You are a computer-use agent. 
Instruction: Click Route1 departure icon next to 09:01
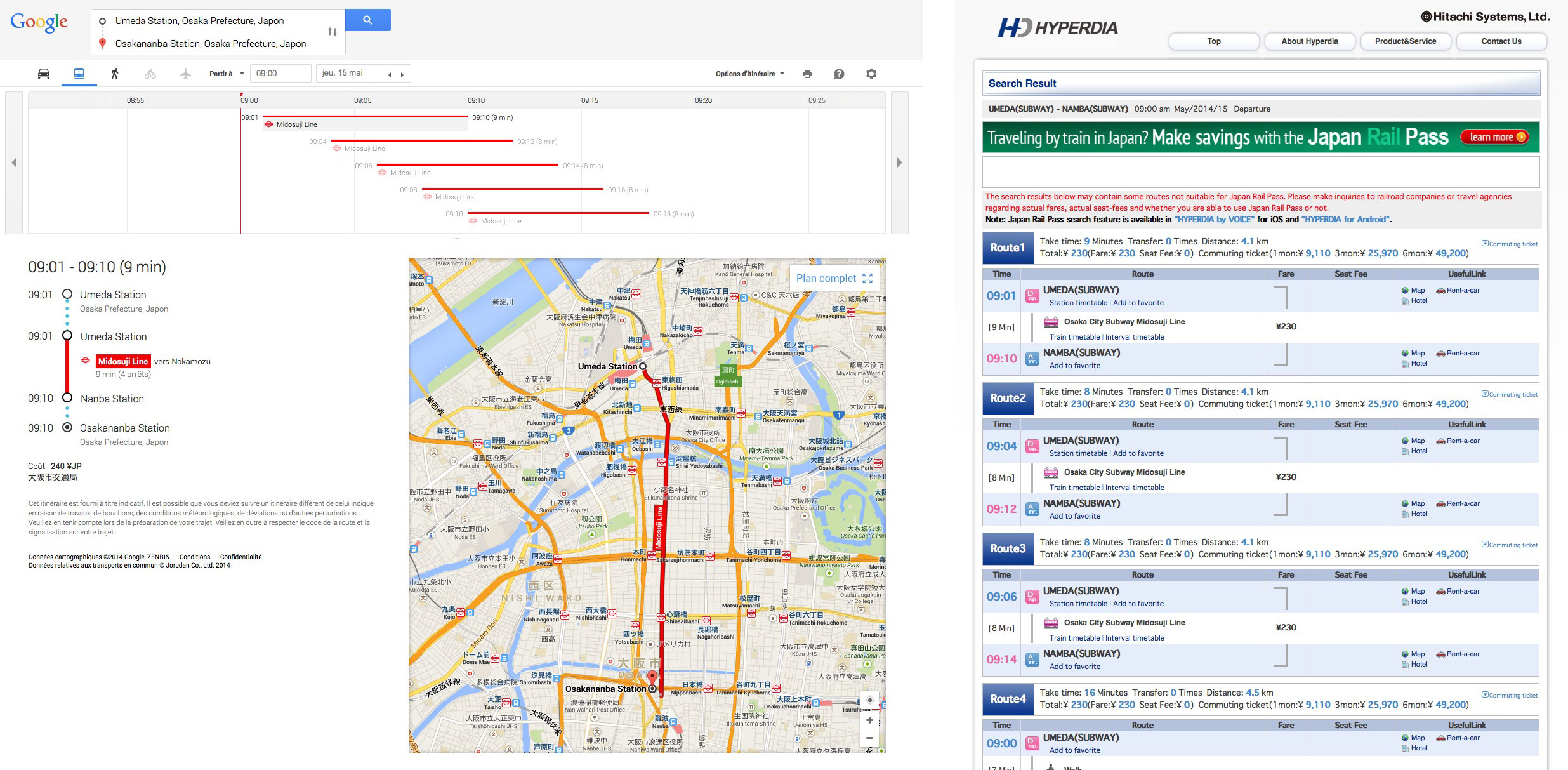[x=1032, y=296]
